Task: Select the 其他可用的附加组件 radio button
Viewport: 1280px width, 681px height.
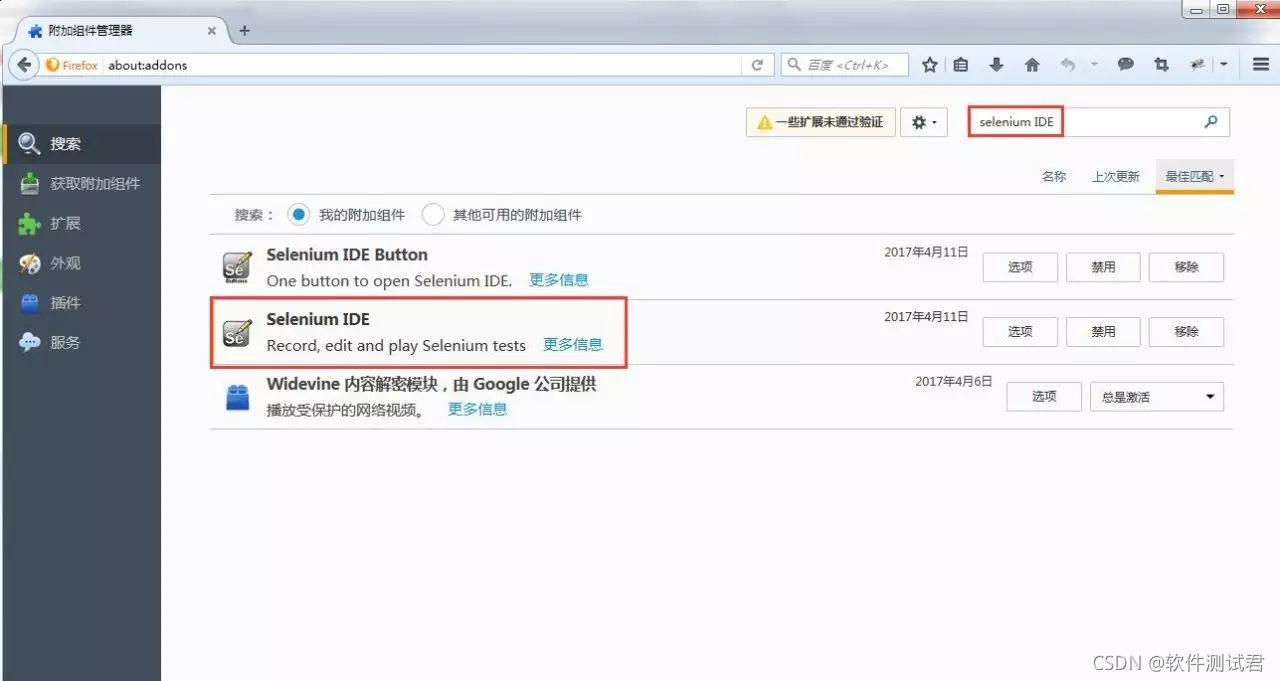Action: [x=433, y=215]
